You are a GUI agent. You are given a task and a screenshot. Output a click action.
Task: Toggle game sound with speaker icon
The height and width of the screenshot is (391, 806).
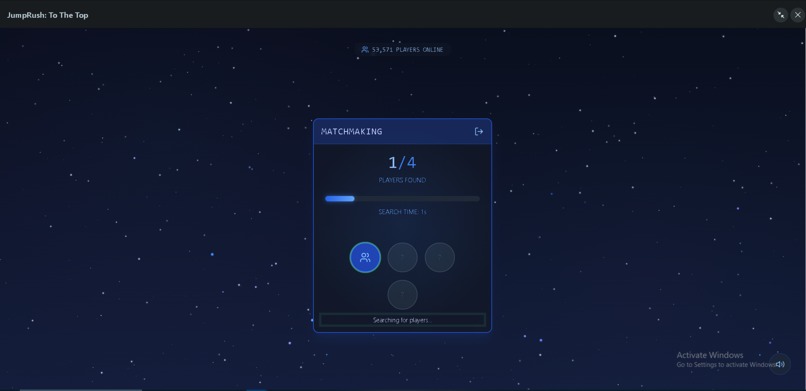780,364
